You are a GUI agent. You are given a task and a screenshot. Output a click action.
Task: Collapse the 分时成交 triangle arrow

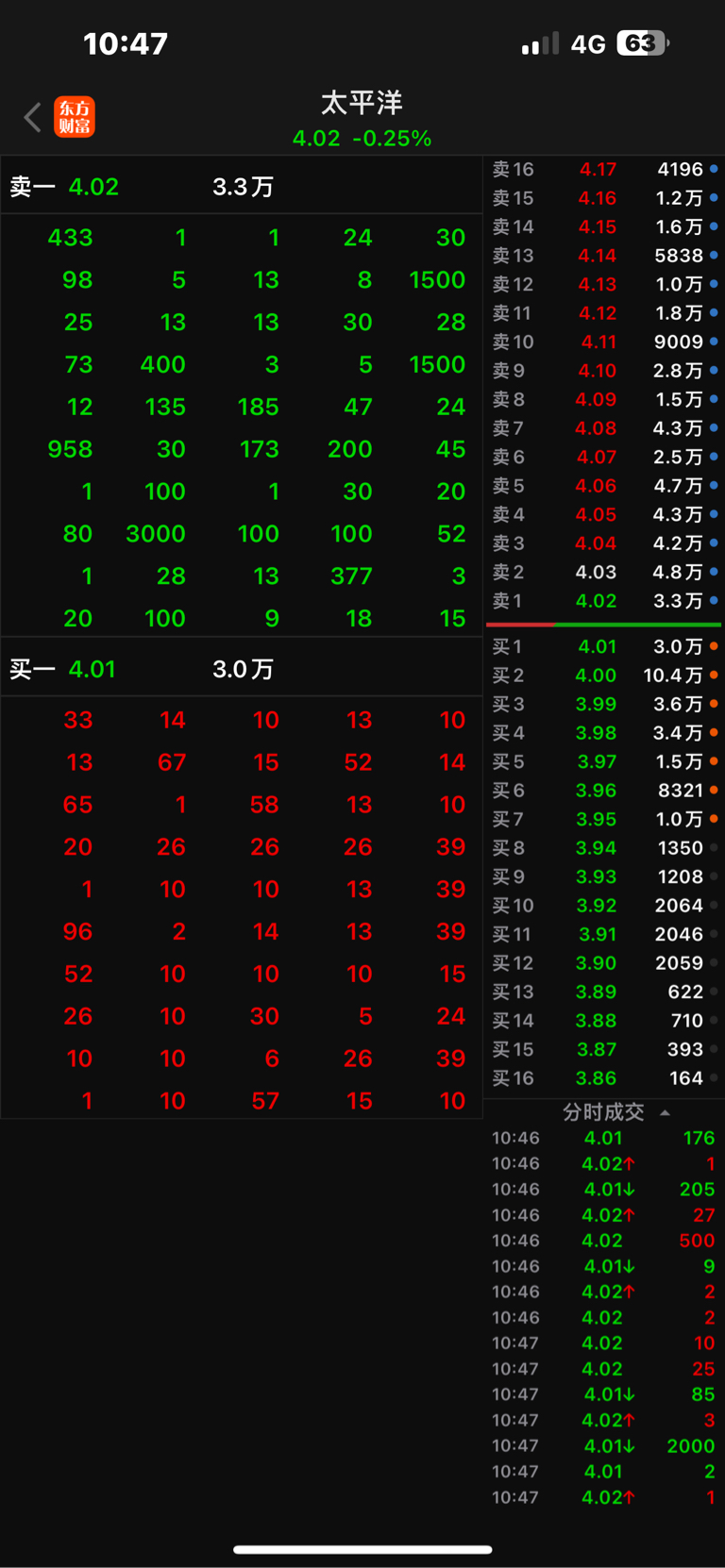[x=665, y=1113]
